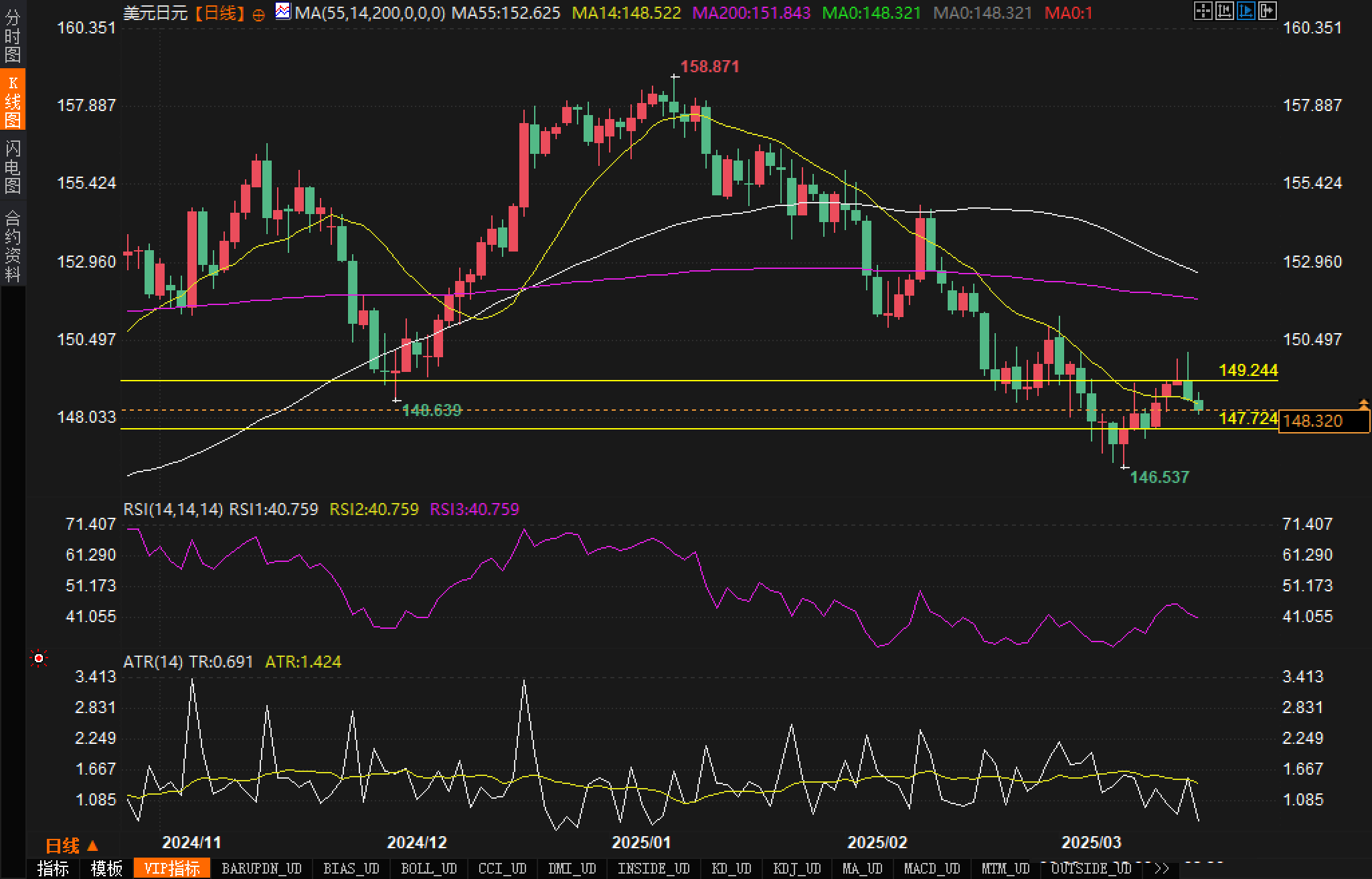Select the MA_UD indicator
The image size is (1372, 879).
click(862, 868)
